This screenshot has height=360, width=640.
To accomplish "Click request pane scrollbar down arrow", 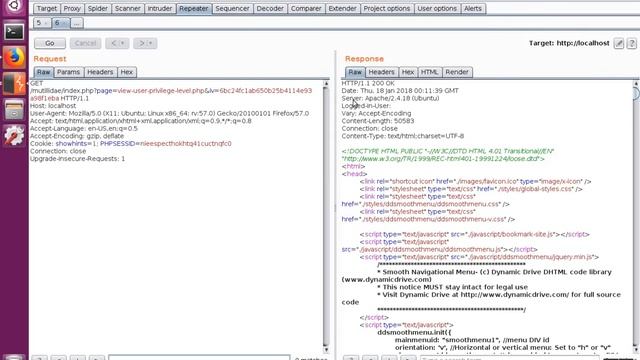I will tap(326, 350).
